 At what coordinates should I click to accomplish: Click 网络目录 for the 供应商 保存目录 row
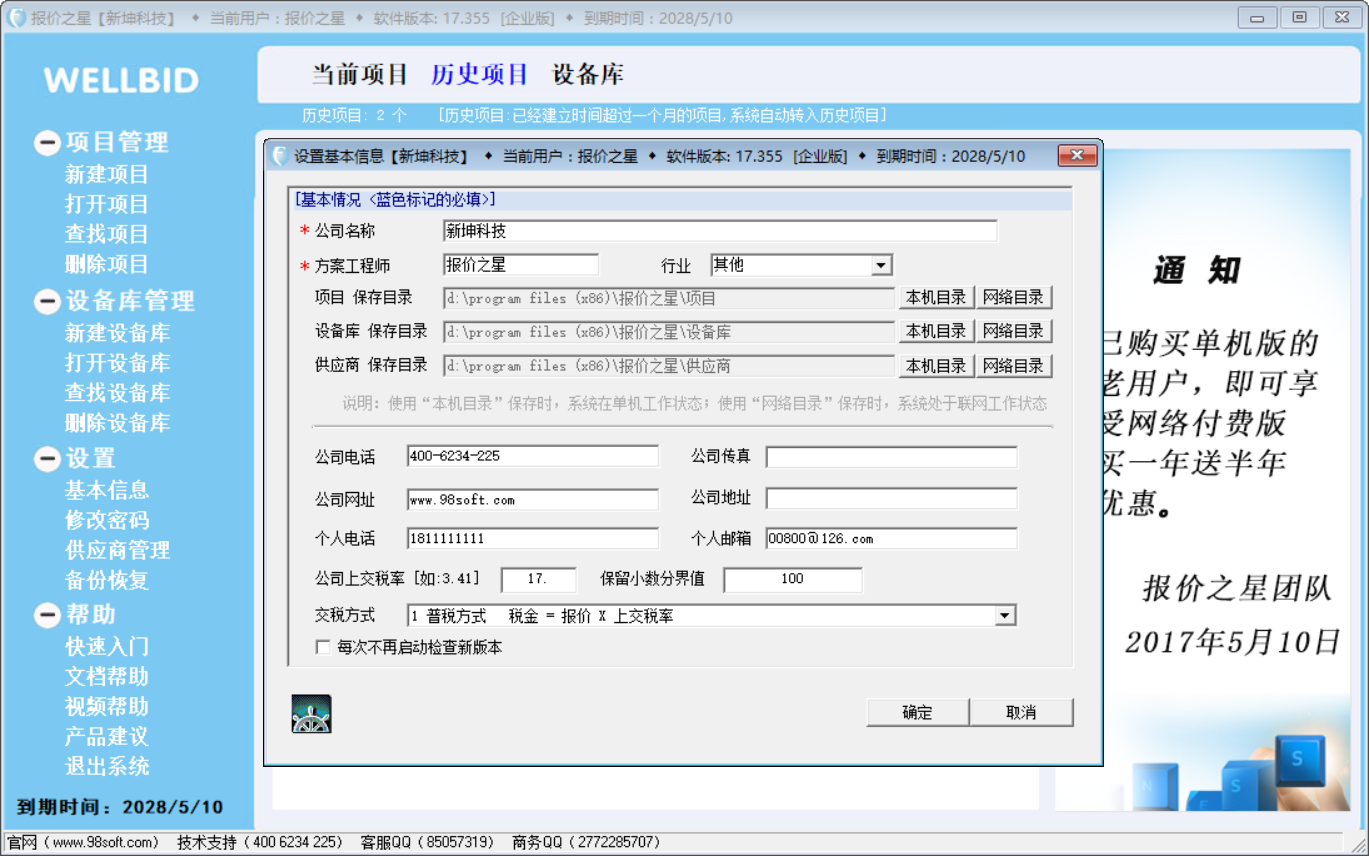[x=1014, y=366]
